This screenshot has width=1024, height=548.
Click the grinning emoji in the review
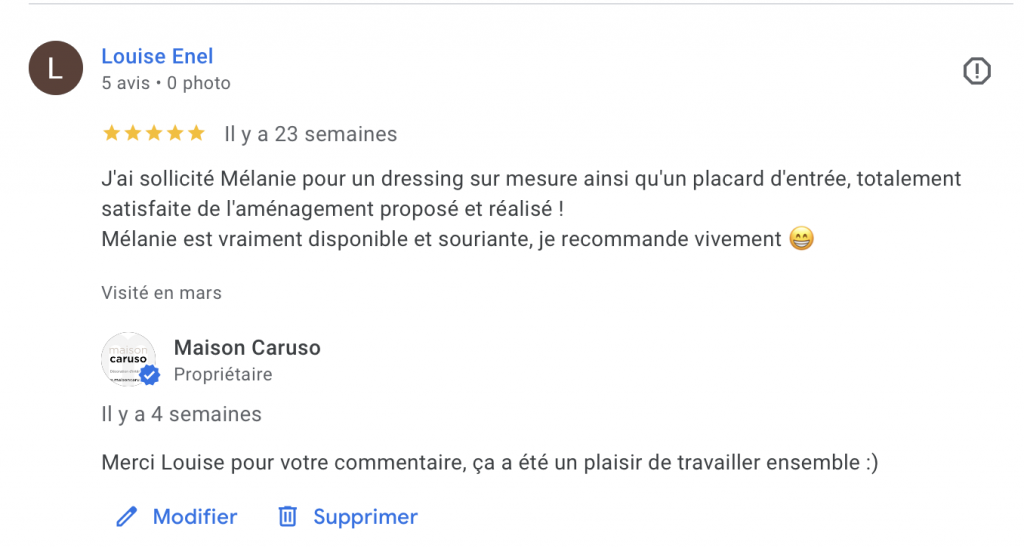pyautogui.click(x=801, y=240)
